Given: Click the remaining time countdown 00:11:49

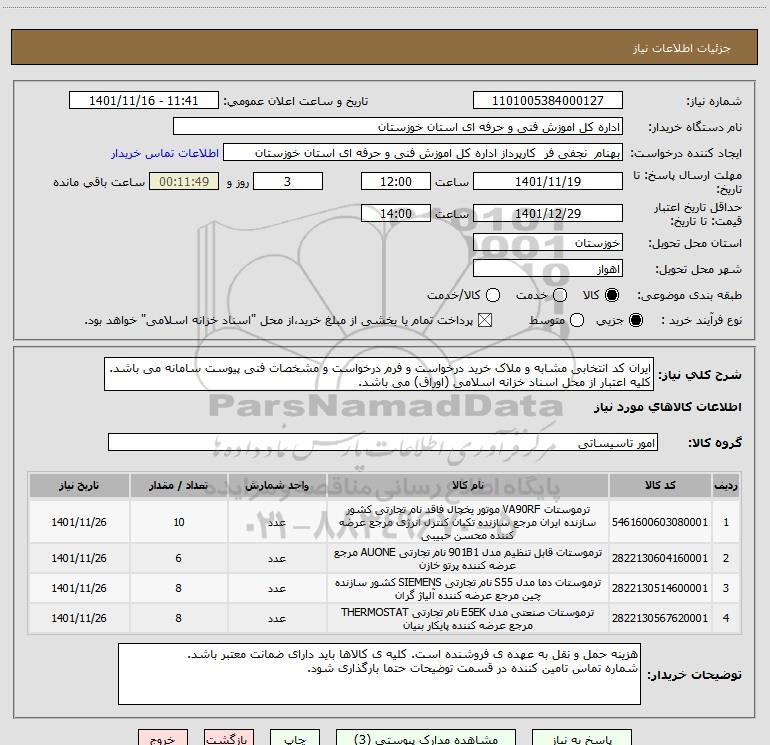Looking at the screenshot, I should pos(184,181).
